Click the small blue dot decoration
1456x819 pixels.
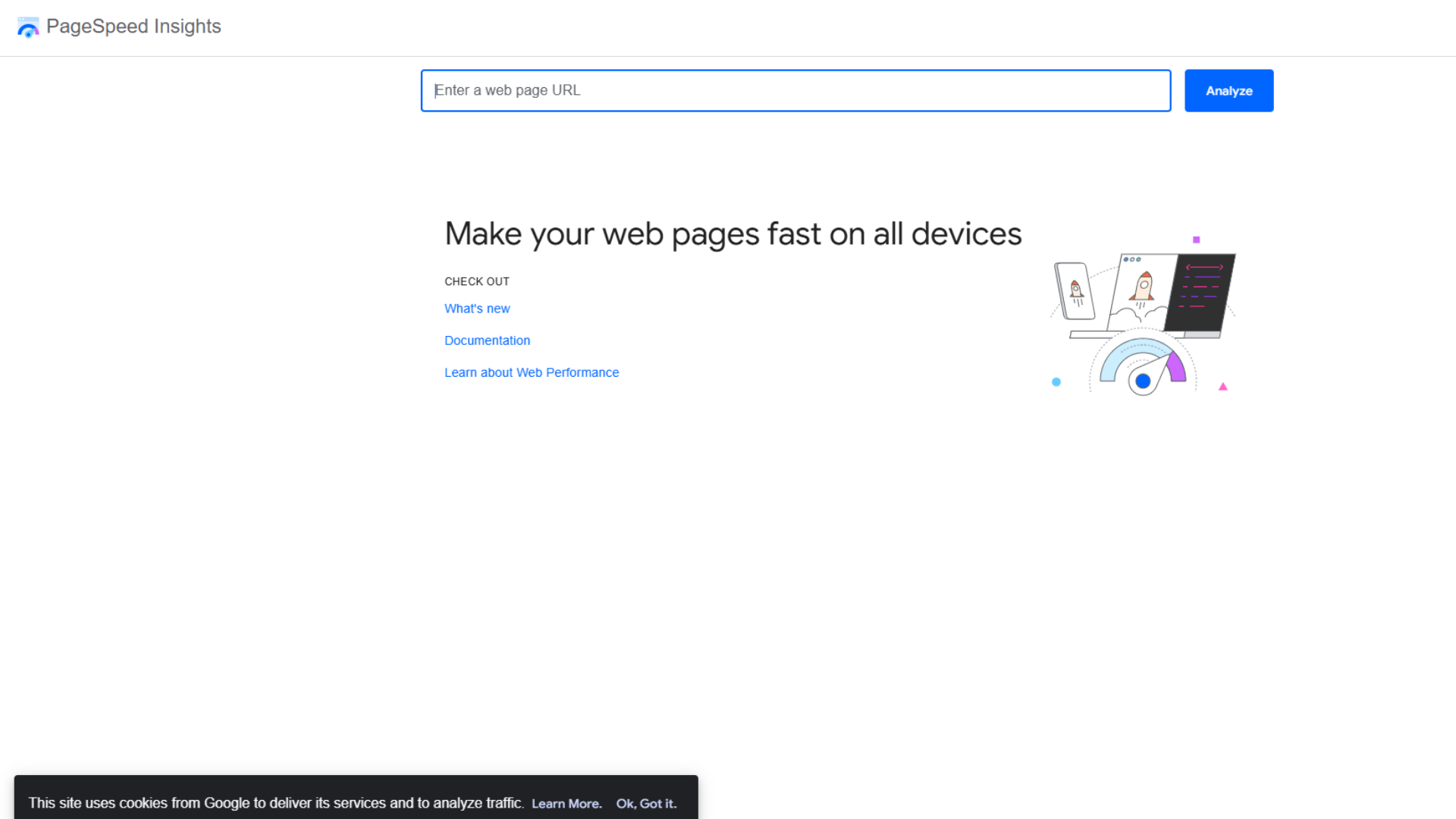[x=1056, y=382]
